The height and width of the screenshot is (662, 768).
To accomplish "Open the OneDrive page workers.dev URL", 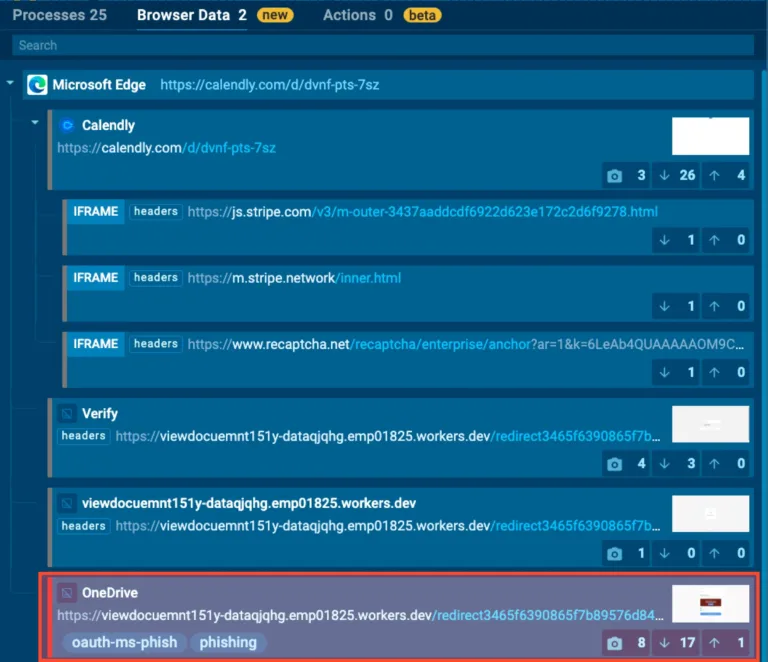I will pyautogui.click(x=360, y=615).
